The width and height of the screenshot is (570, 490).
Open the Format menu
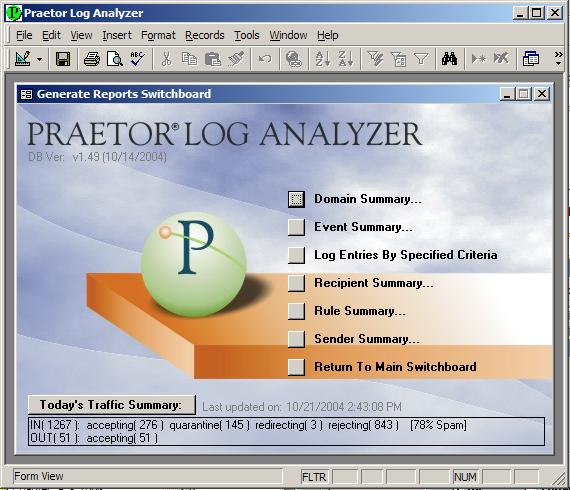coord(158,35)
